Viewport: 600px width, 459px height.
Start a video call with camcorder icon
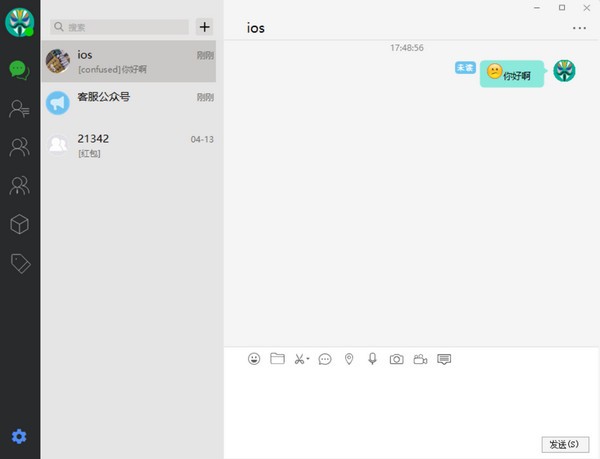[421, 359]
